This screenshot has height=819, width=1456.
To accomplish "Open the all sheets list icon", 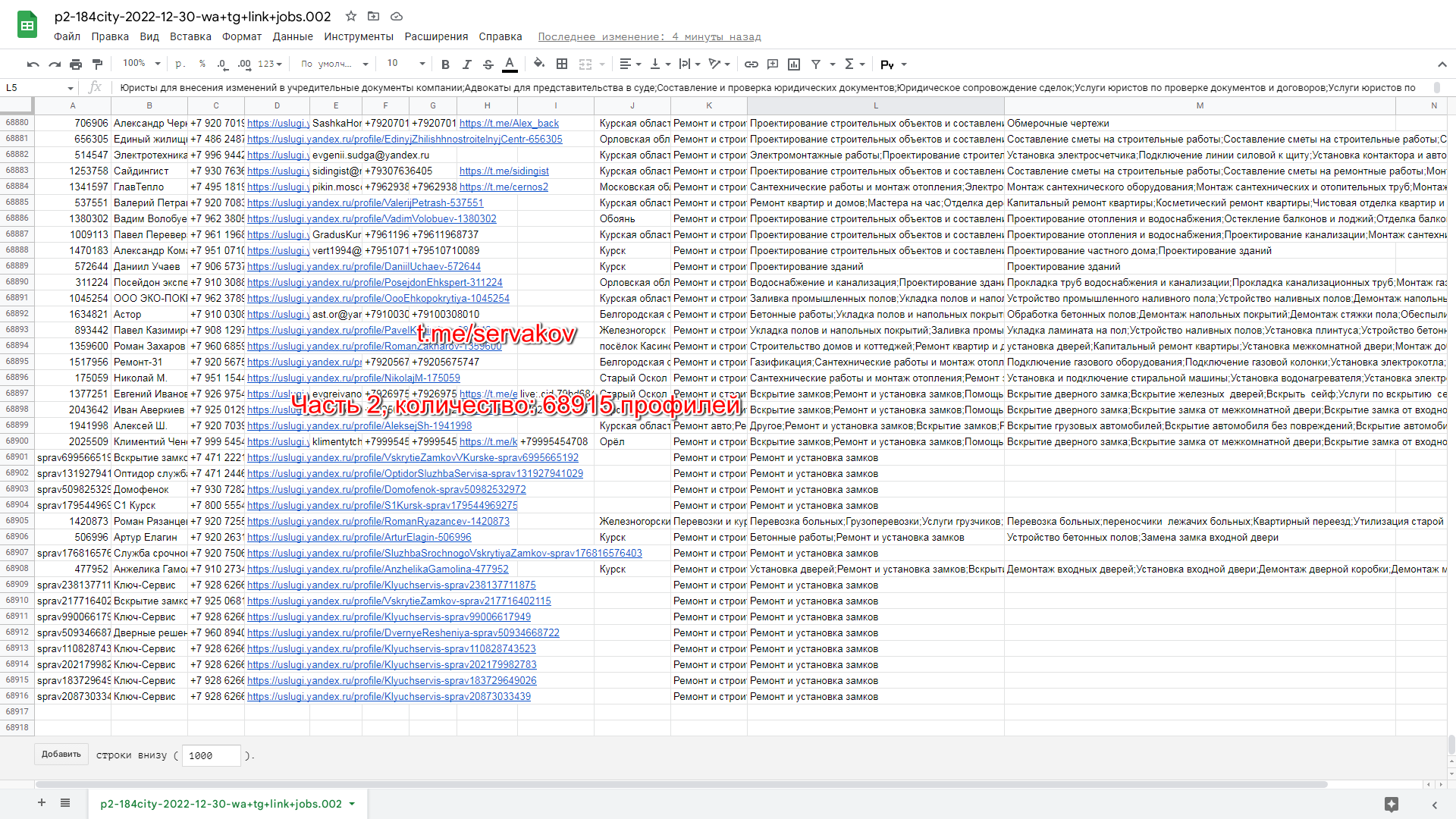I will pyautogui.click(x=65, y=803).
